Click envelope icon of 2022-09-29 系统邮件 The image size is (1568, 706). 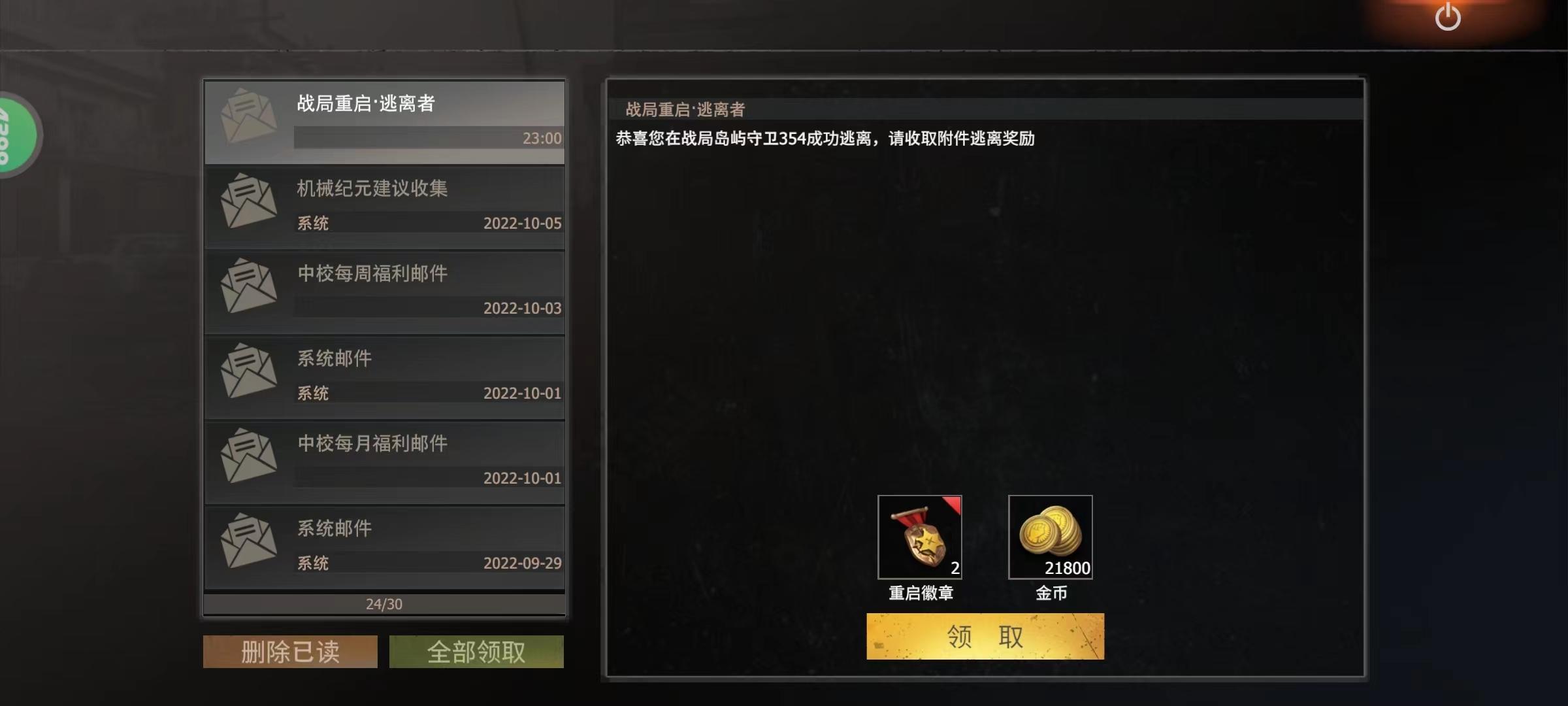point(249,541)
